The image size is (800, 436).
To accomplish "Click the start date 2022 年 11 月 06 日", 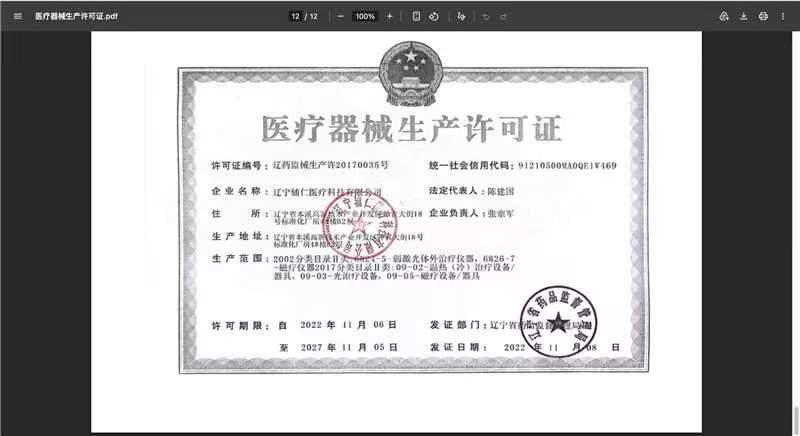I will (x=348, y=325).
